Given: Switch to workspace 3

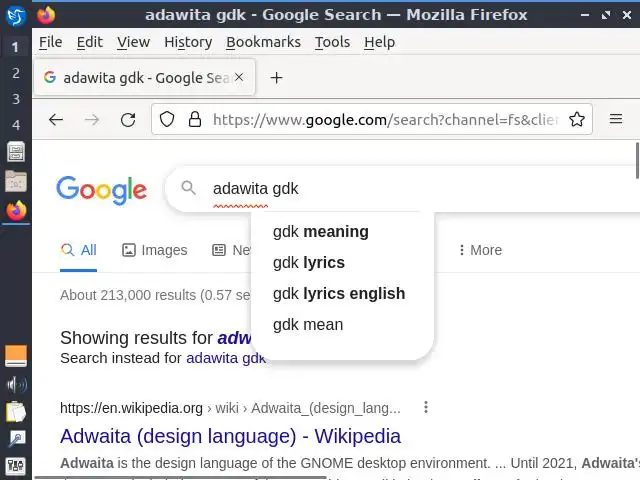Looking at the screenshot, I should [x=16, y=98].
